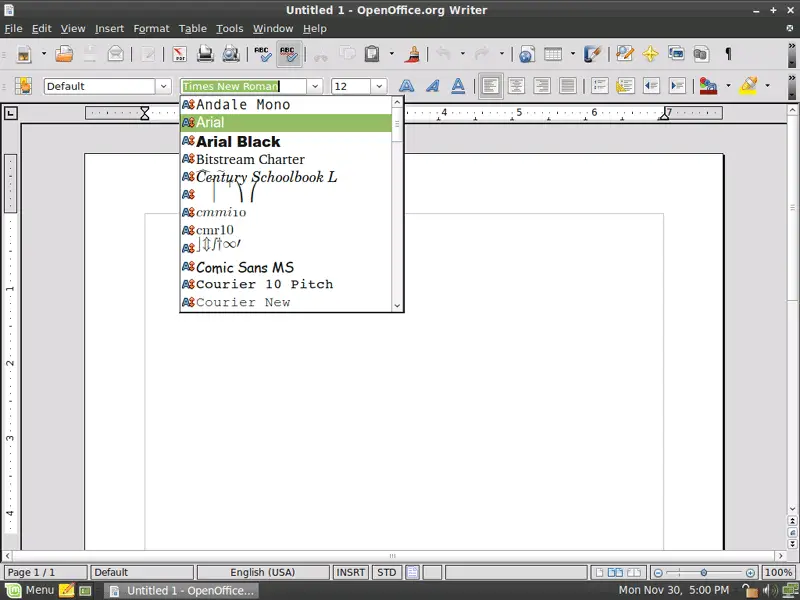Open the Data Sources icon
800x600 pixels.
click(702, 54)
